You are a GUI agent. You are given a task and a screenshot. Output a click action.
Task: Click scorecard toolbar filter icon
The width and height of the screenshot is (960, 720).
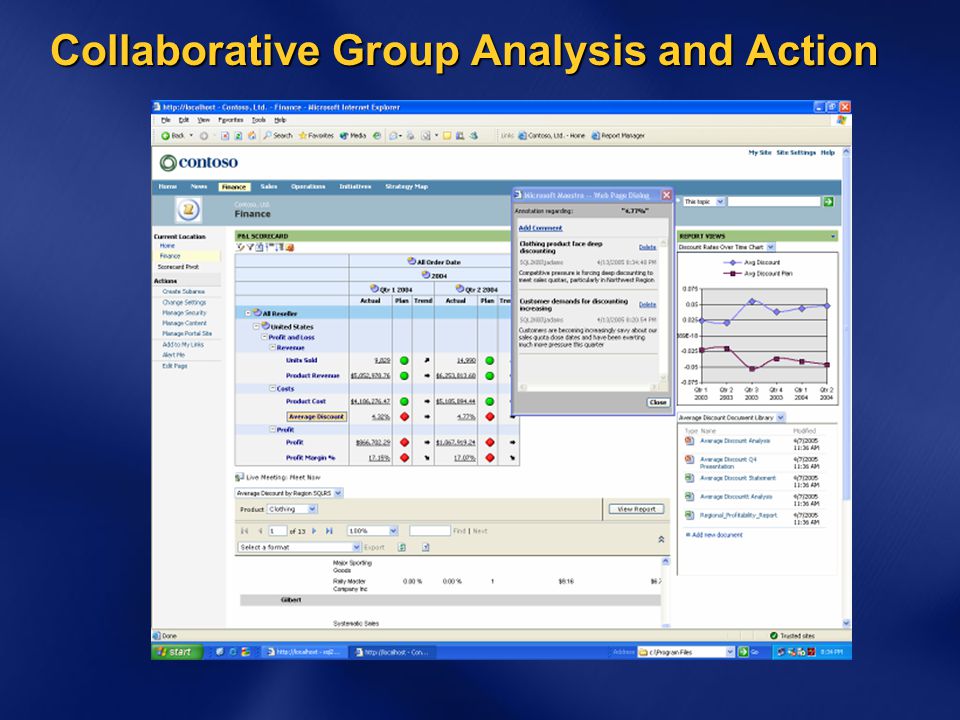[250, 247]
